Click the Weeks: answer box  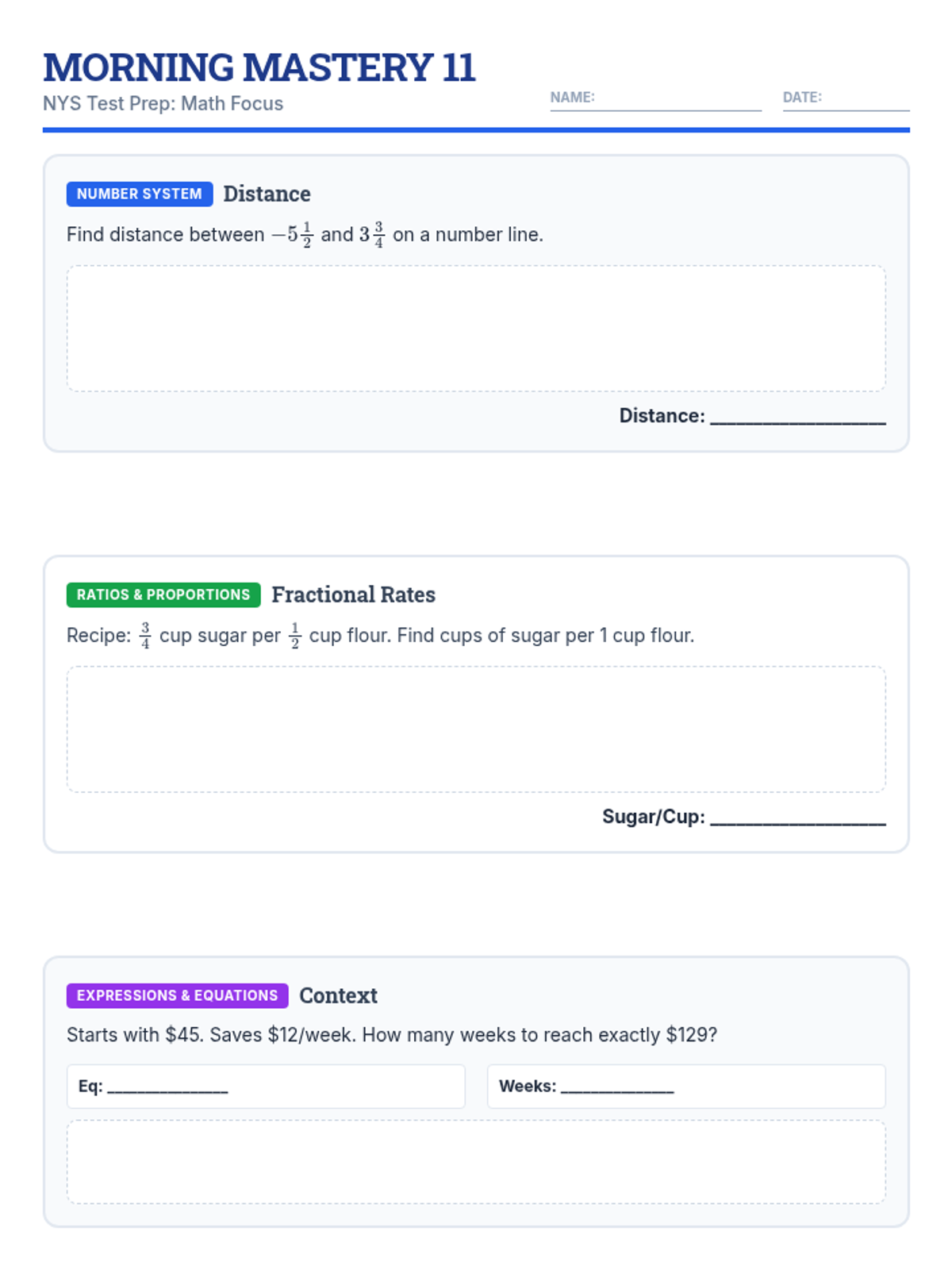[x=686, y=1087]
